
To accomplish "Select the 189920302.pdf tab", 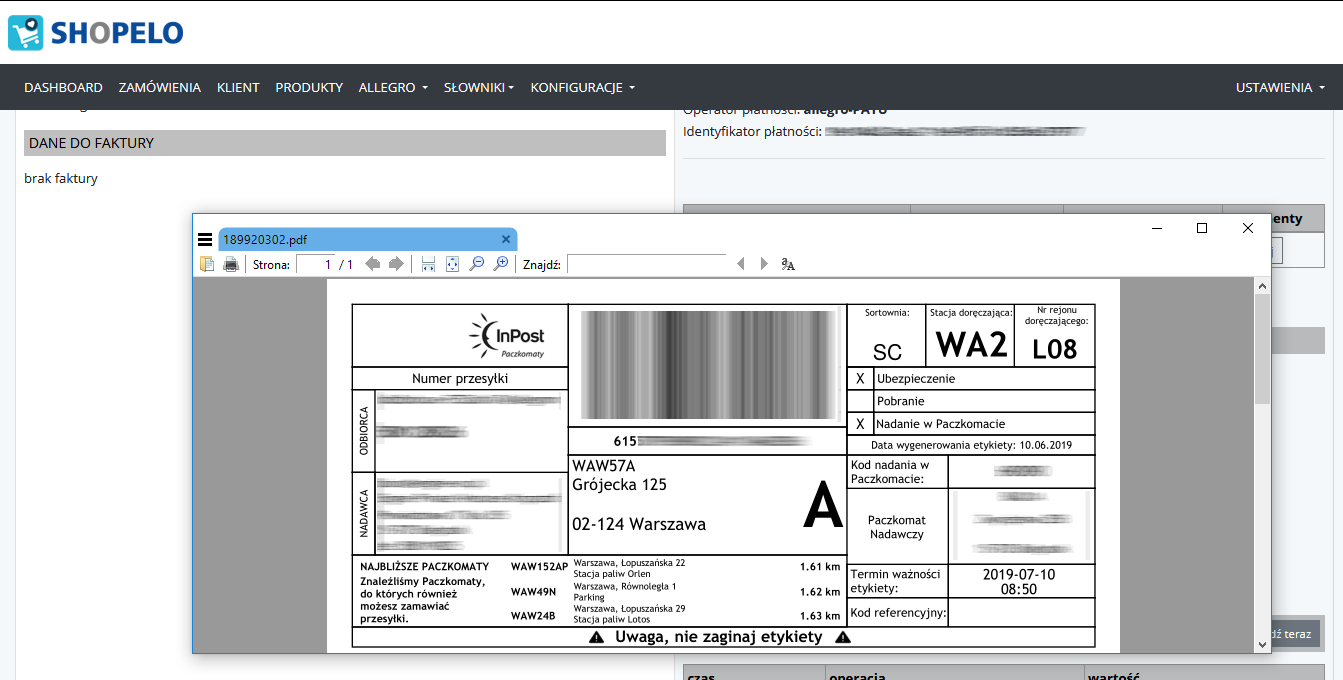I will (265, 240).
